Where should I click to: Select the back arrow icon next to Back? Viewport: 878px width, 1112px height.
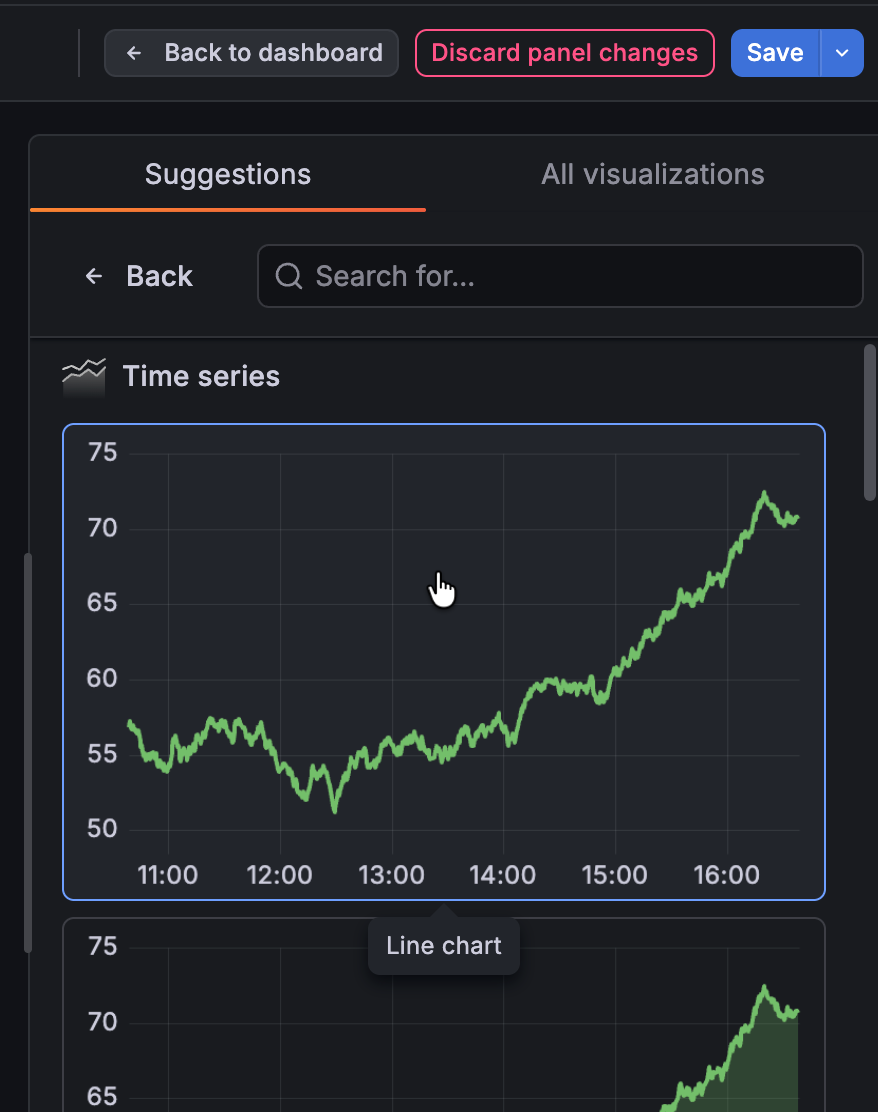93,276
